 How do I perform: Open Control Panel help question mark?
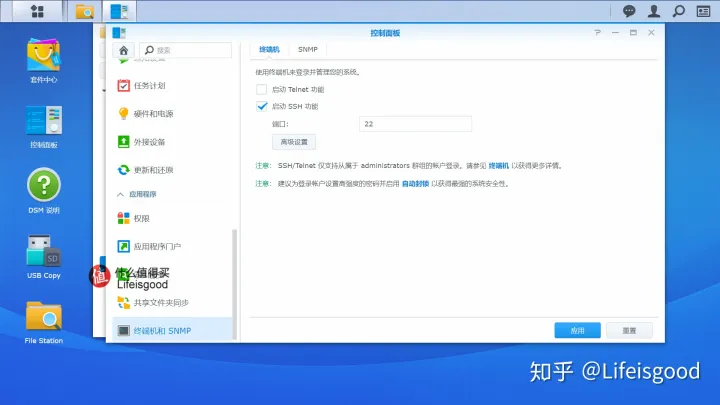(597, 33)
